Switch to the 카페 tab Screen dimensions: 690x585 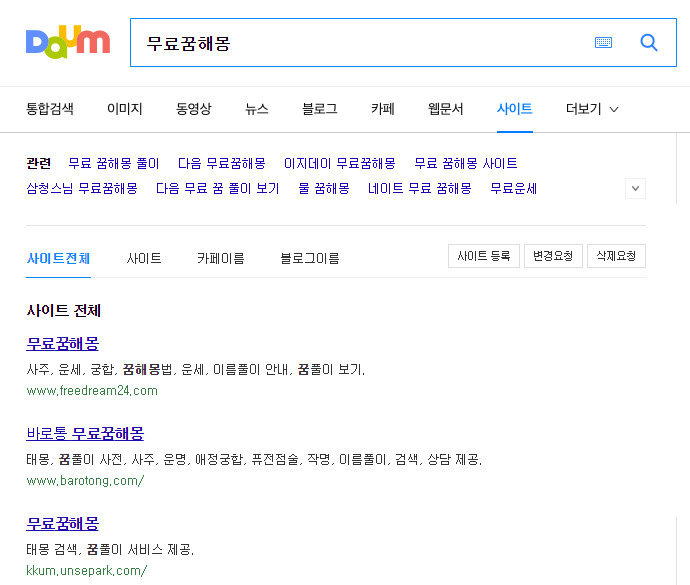click(382, 109)
